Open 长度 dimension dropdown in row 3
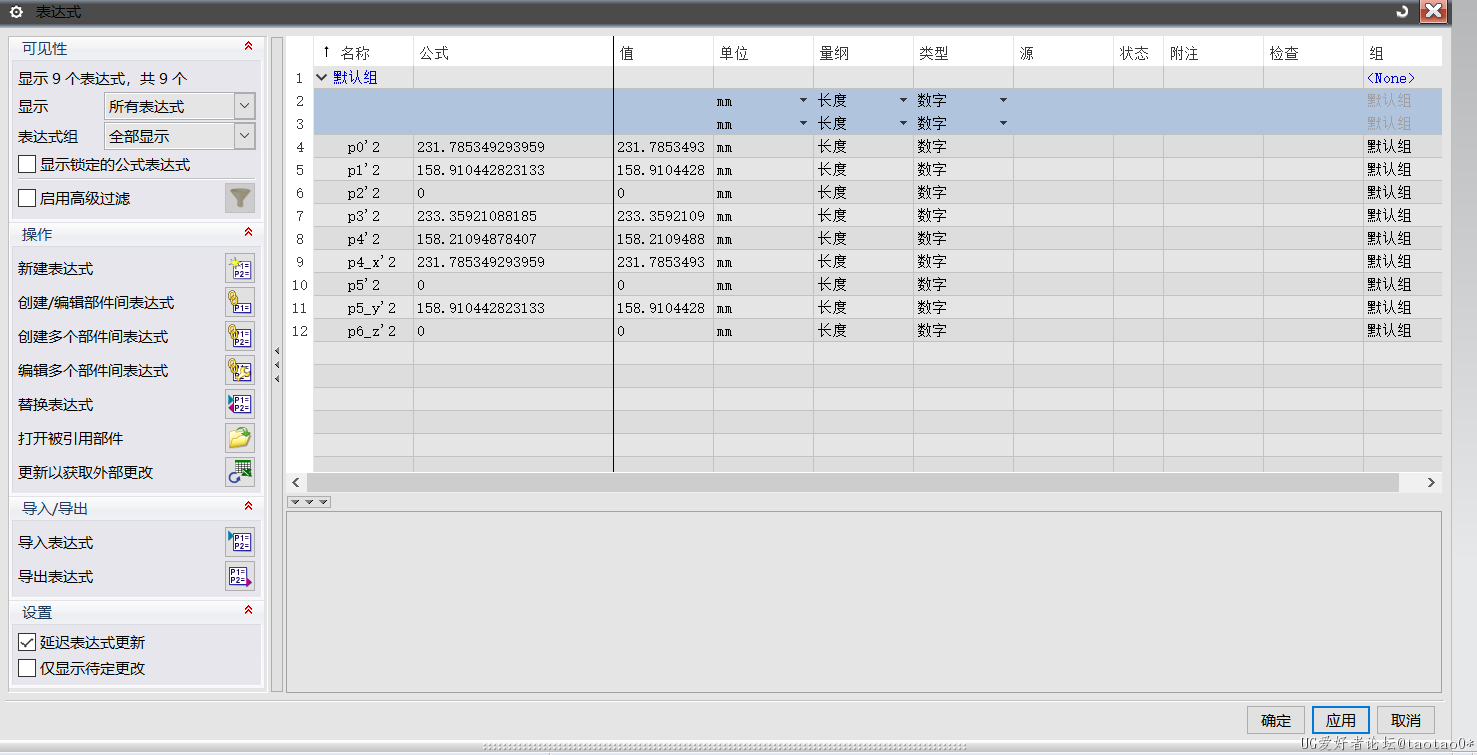 click(x=903, y=123)
